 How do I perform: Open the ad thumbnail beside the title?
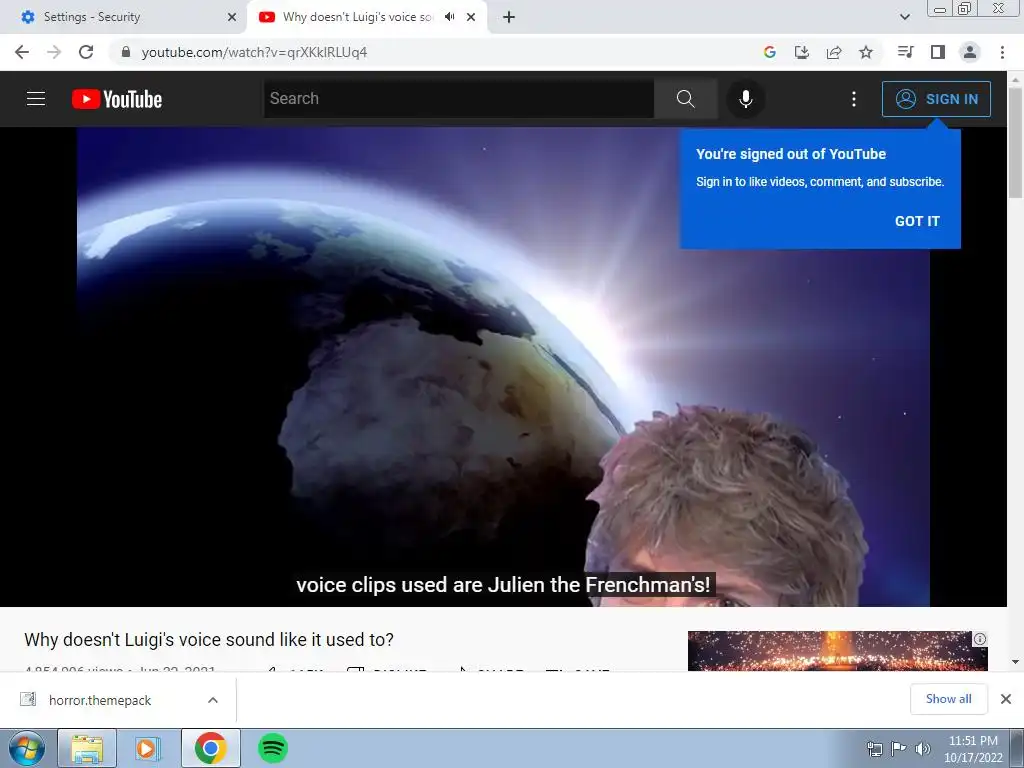837,650
